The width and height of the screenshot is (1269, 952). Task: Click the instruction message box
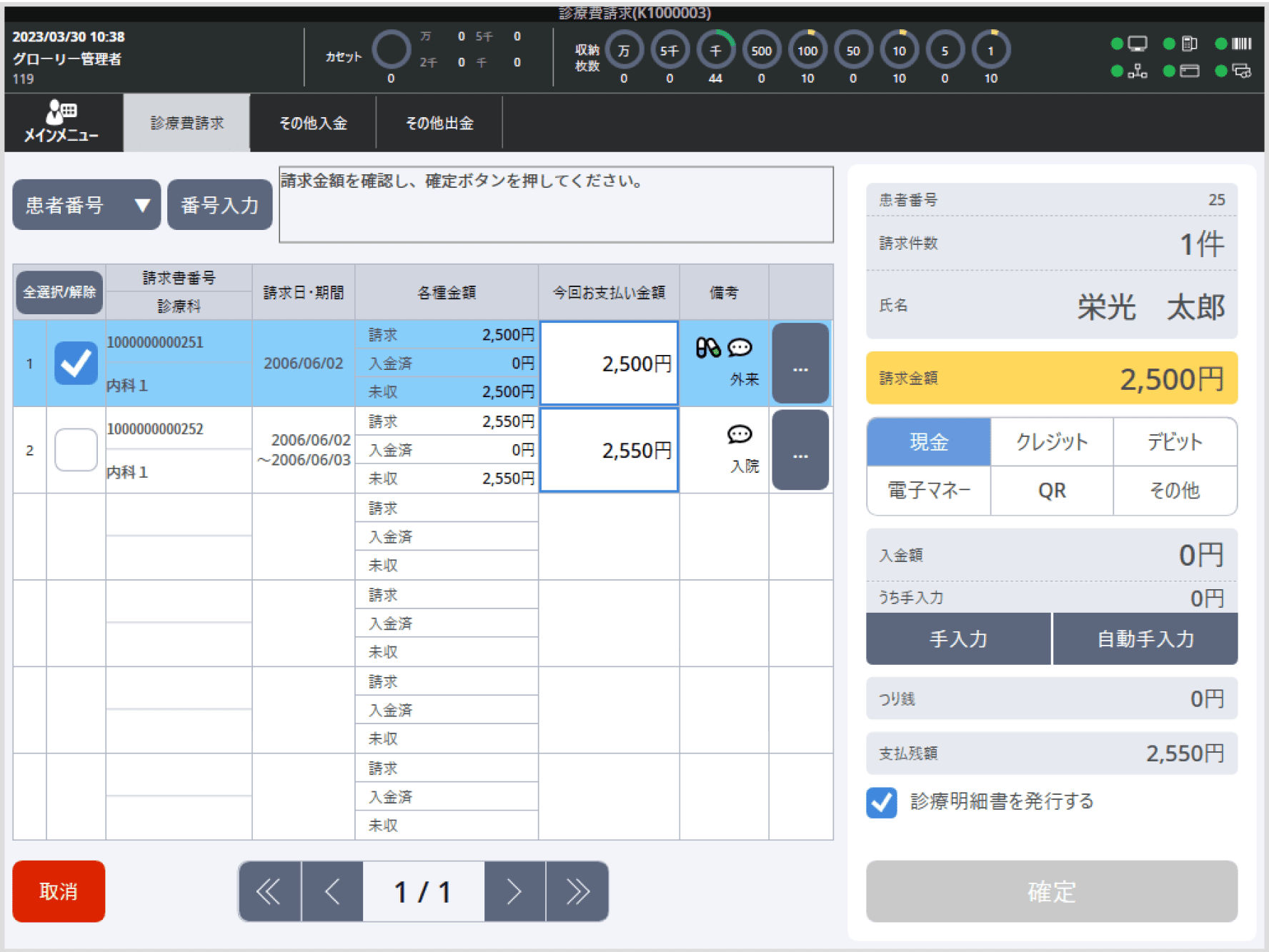pyautogui.click(x=556, y=205)
